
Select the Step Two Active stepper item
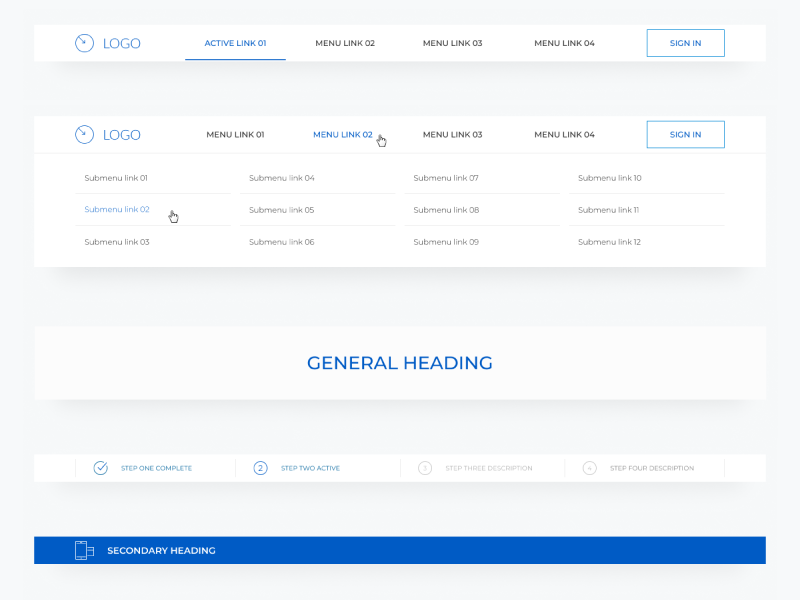click(310, 467)
